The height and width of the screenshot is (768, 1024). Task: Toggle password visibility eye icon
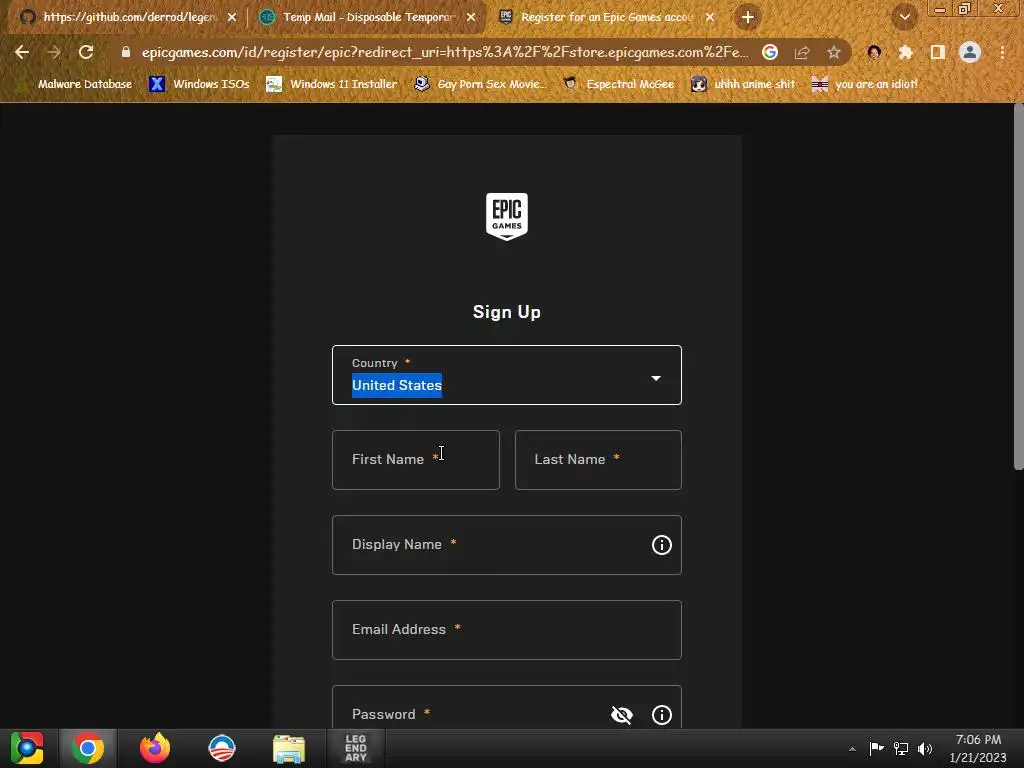click(622, 714)
